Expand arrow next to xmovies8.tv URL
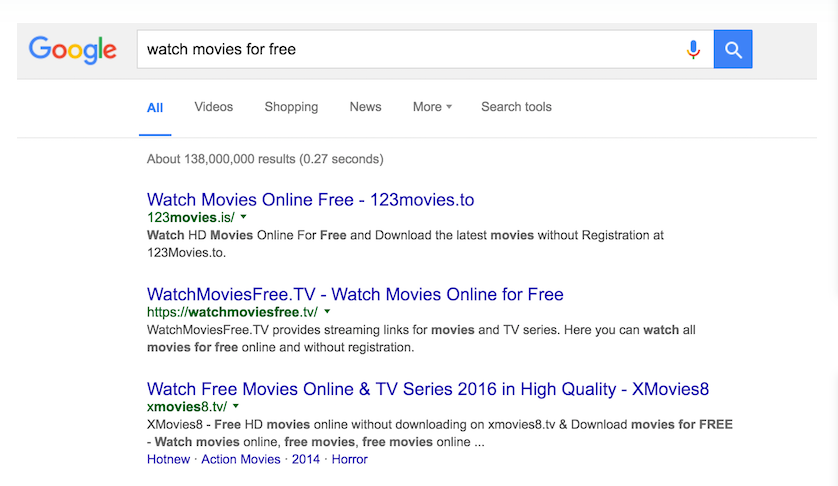Image resolution: width=838 pixels, height=486 pixels. point(235,407)
